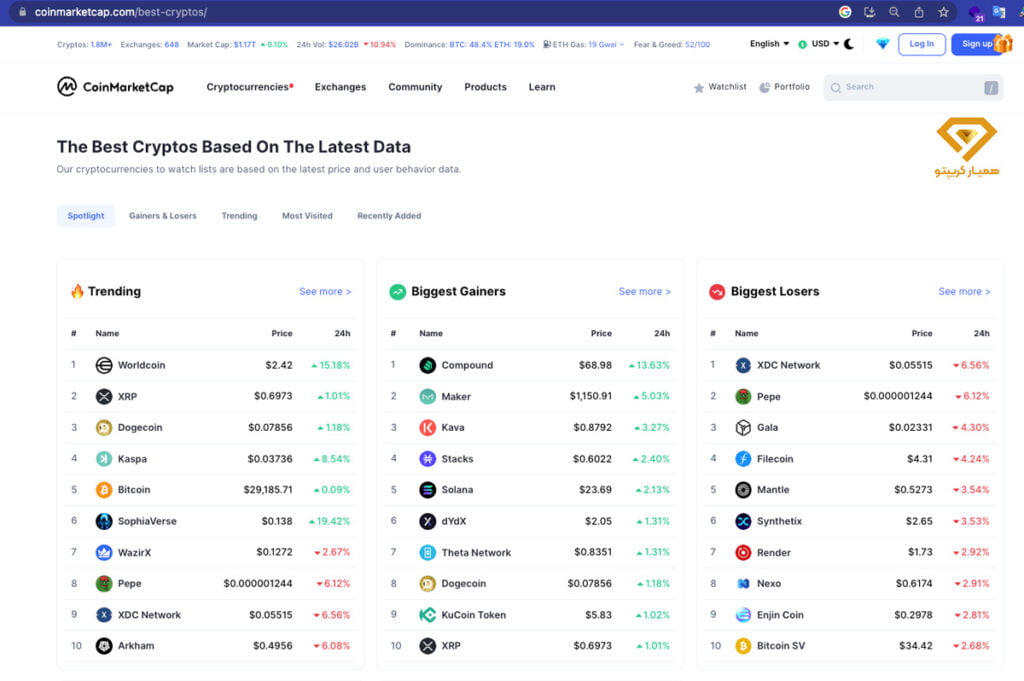Click the Arkham coin icon
The image size is (1024, 681).
point(104,646)
